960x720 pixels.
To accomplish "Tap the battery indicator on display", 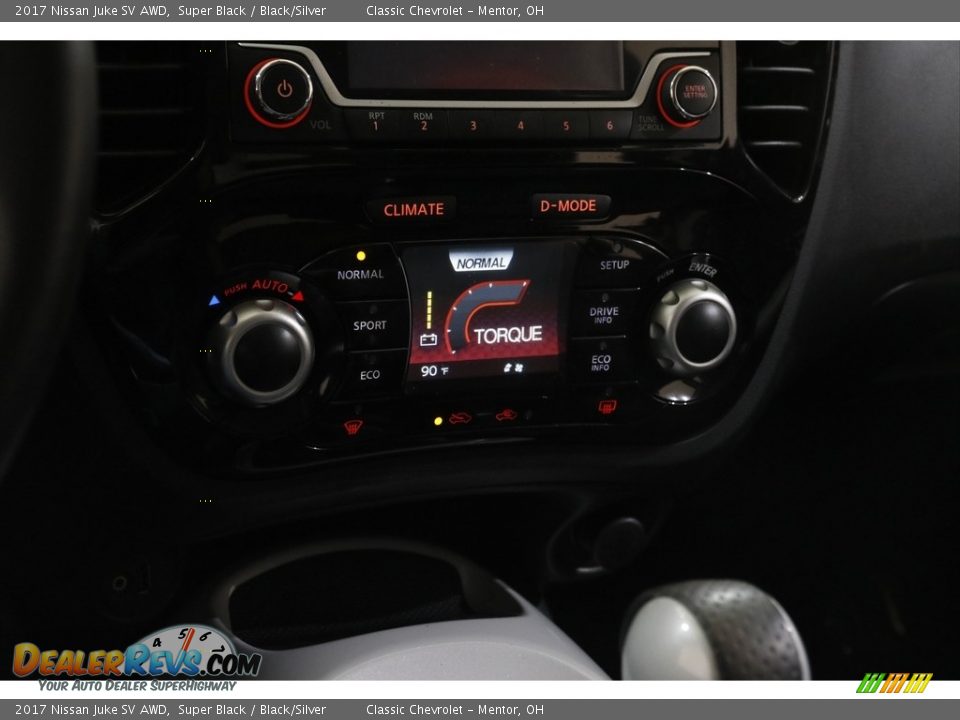I will (x=429, y=339).
